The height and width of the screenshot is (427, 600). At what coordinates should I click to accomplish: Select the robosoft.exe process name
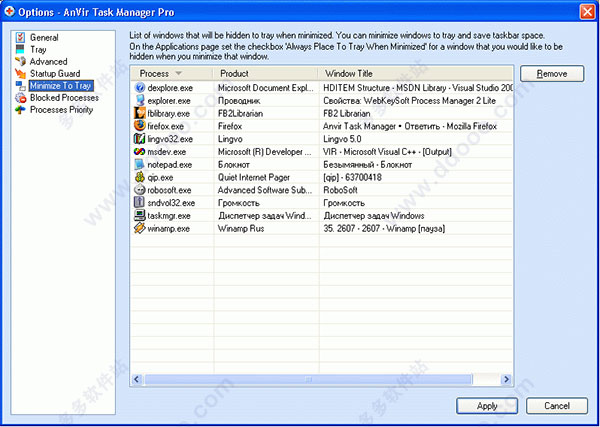pos(169,190)
